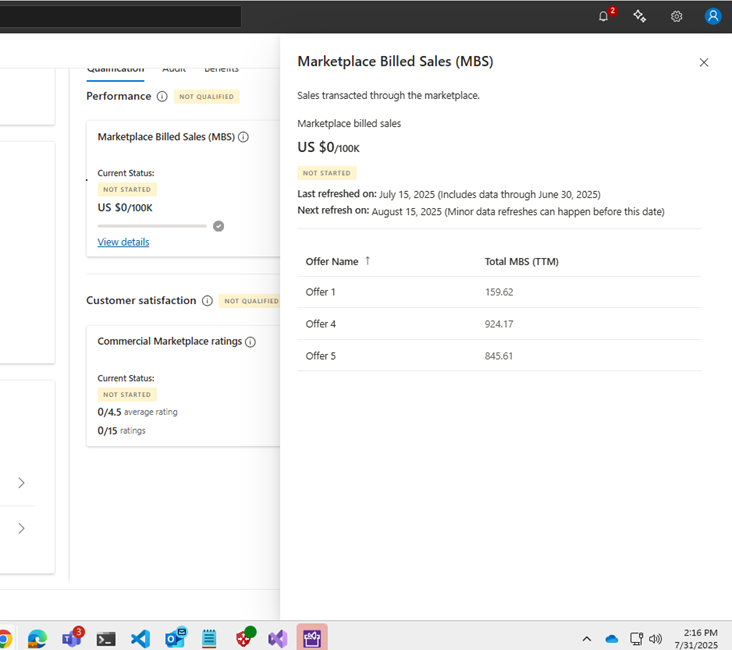Click the MBS progress bar
This screenshot has height=650, width=732.
coord(152,226)
